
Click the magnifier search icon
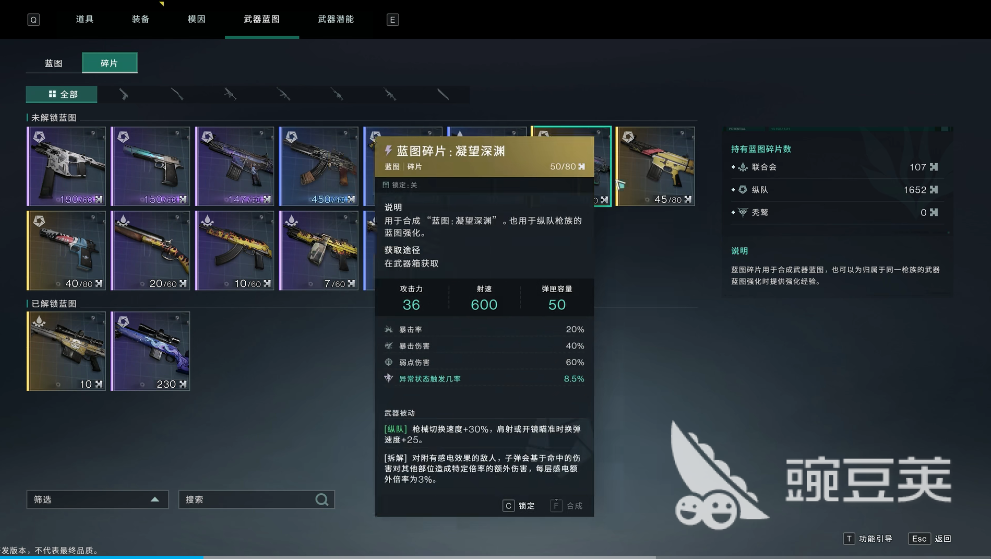point(322,499)
